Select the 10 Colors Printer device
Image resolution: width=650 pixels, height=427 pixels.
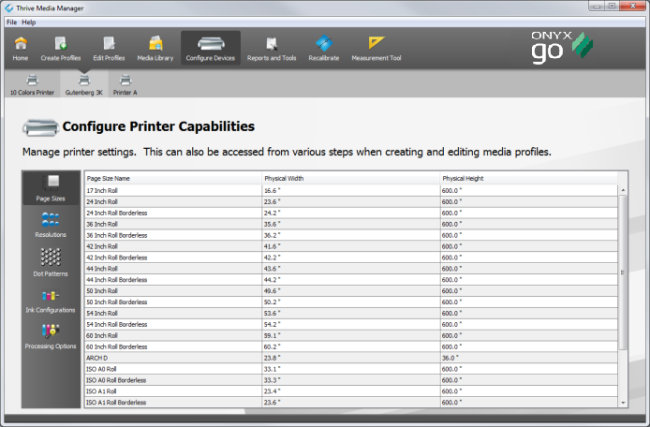33,83
